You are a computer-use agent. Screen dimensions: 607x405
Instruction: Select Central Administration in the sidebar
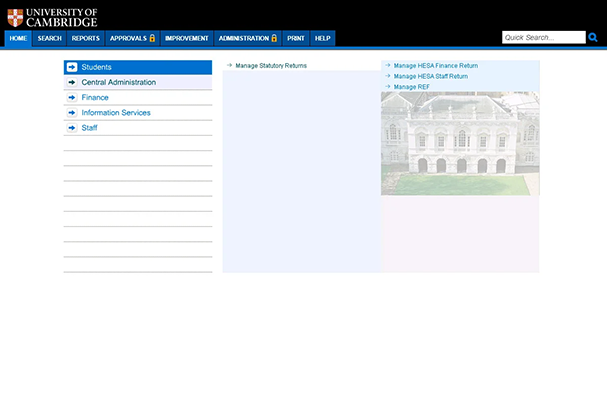pyautogui.click(x=138, y=82)
